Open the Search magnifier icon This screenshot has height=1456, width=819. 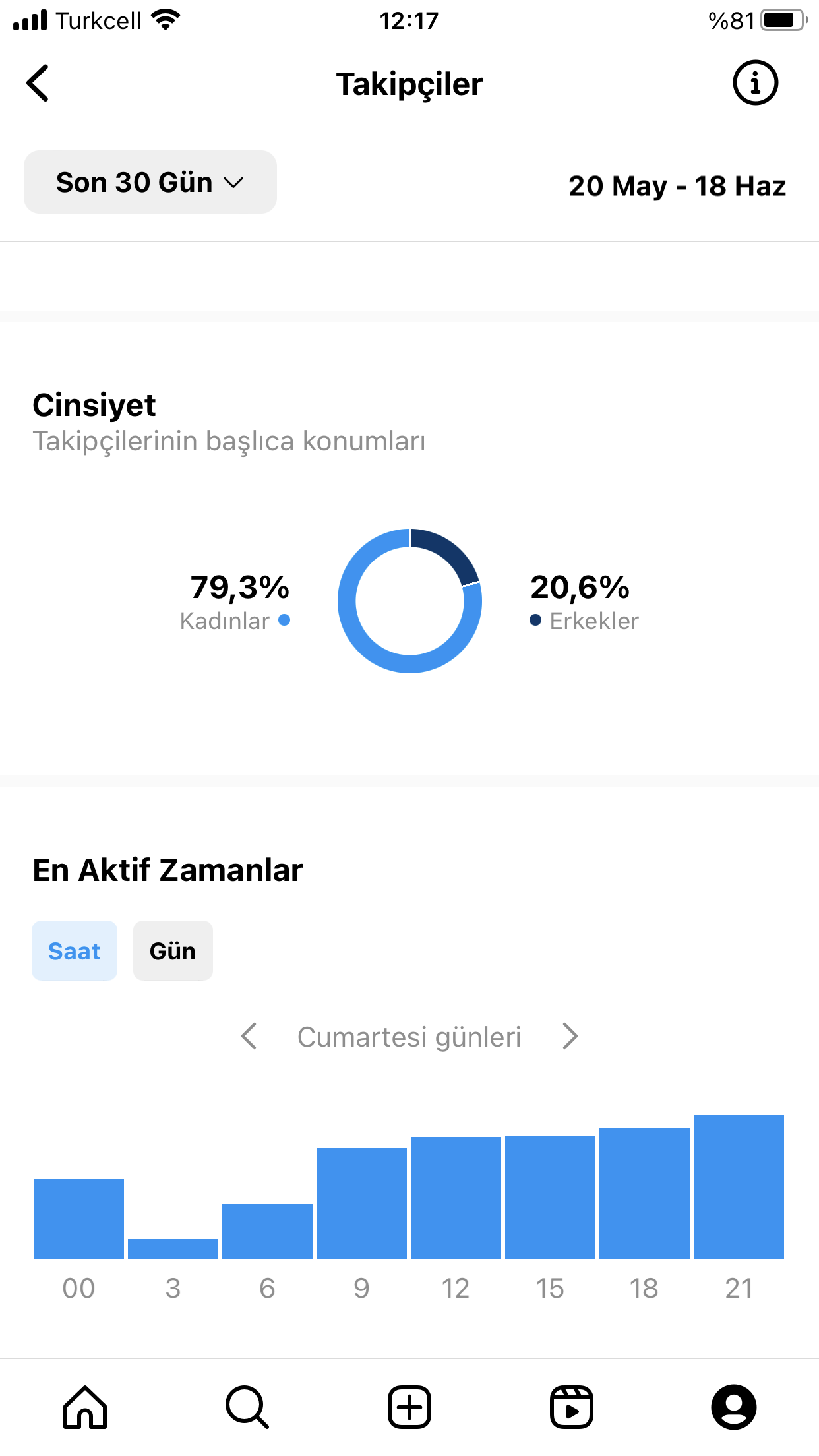pos(247,1407)
